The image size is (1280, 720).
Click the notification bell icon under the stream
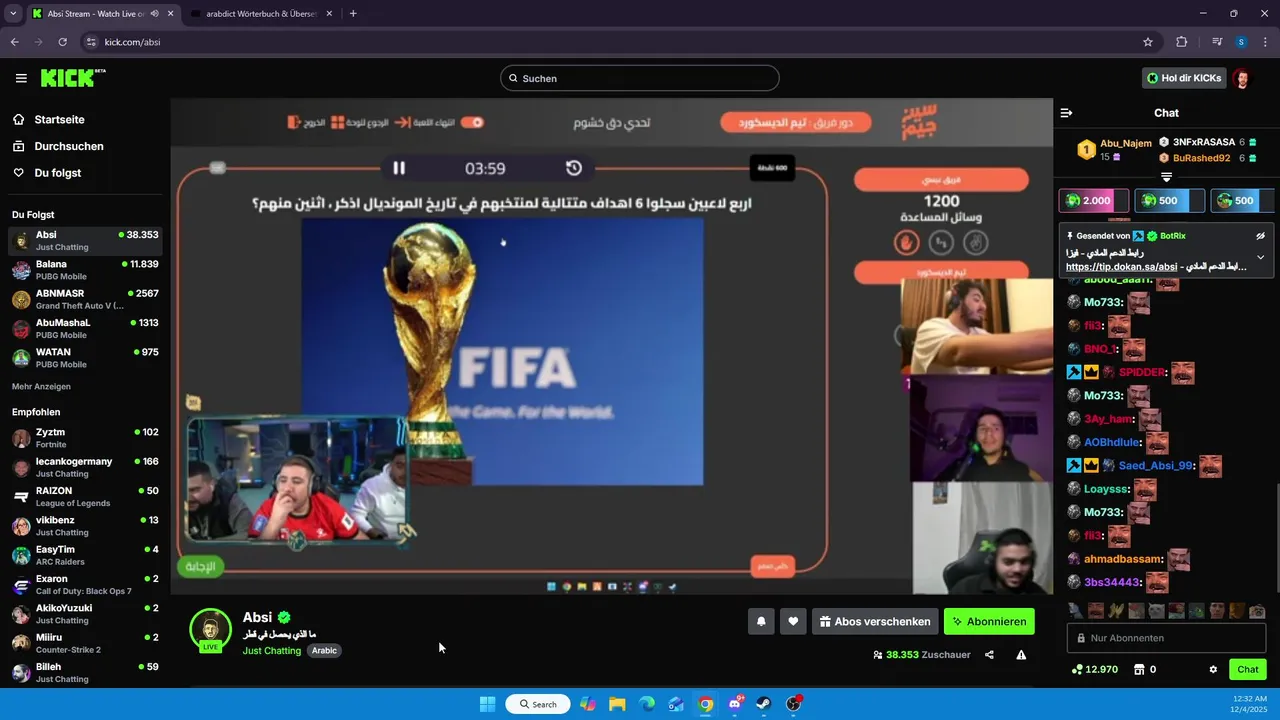pos(761,621)
